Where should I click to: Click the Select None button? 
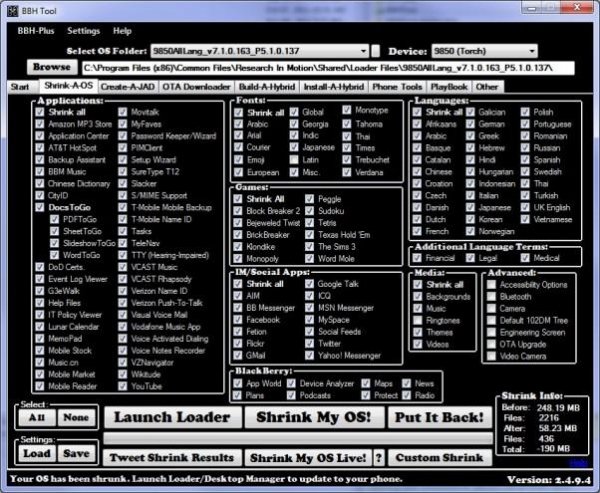click(76, 418)
